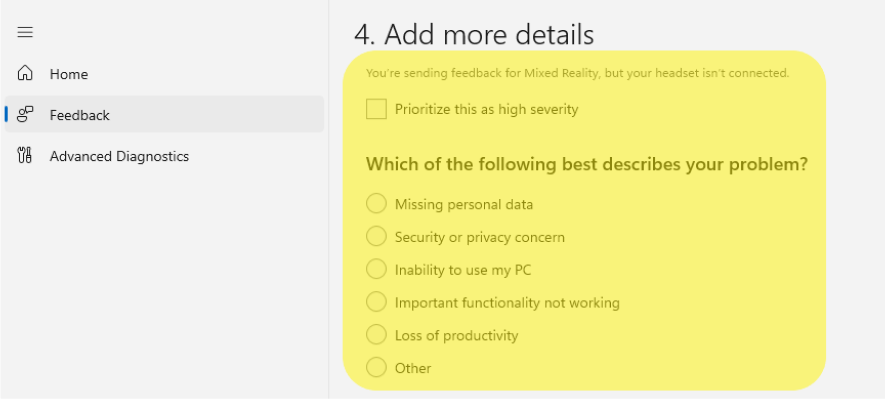Click the 'Security or privacy concern' label text

[x=480, y=238]
